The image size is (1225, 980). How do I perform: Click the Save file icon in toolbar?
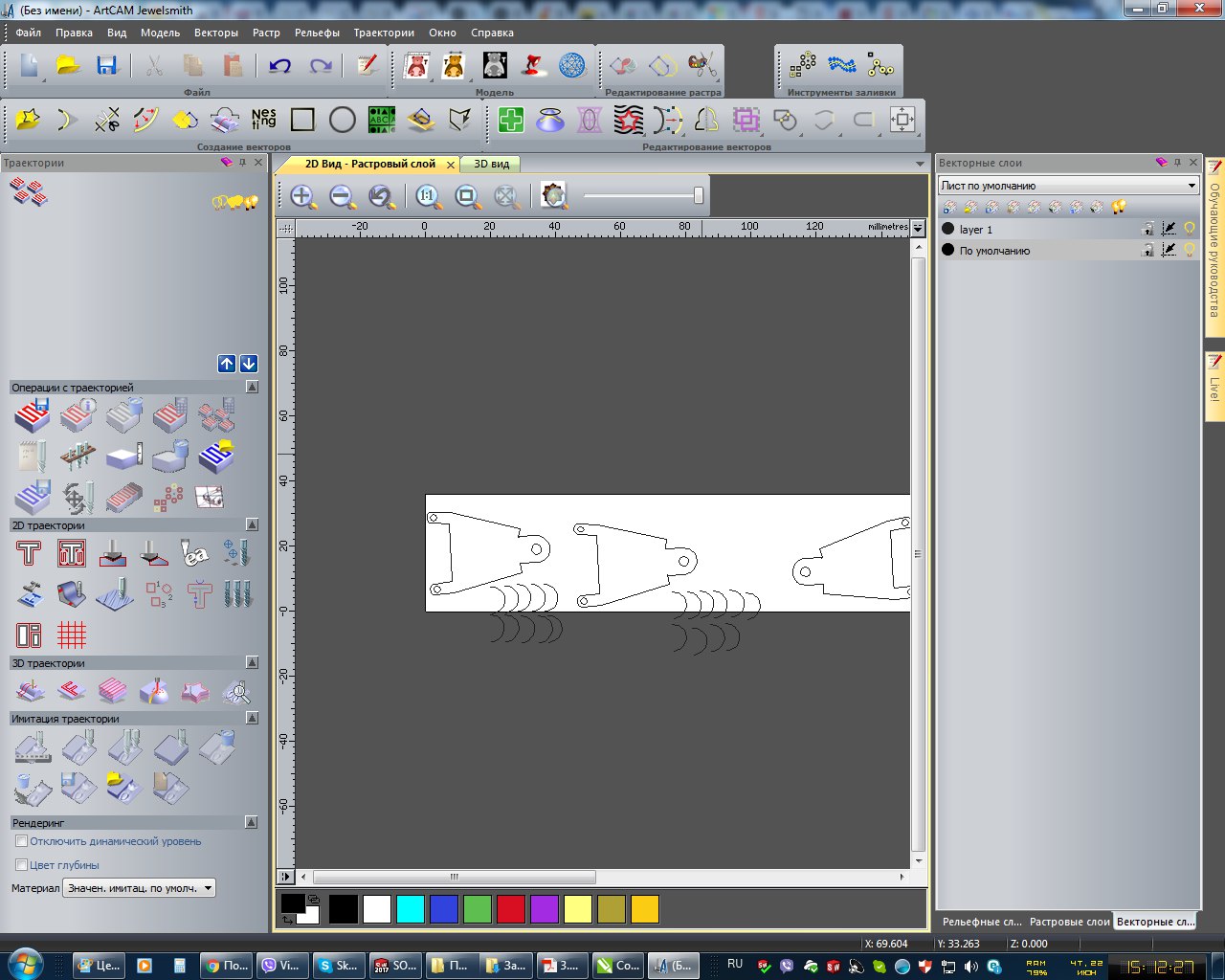(x=106, y=65)
